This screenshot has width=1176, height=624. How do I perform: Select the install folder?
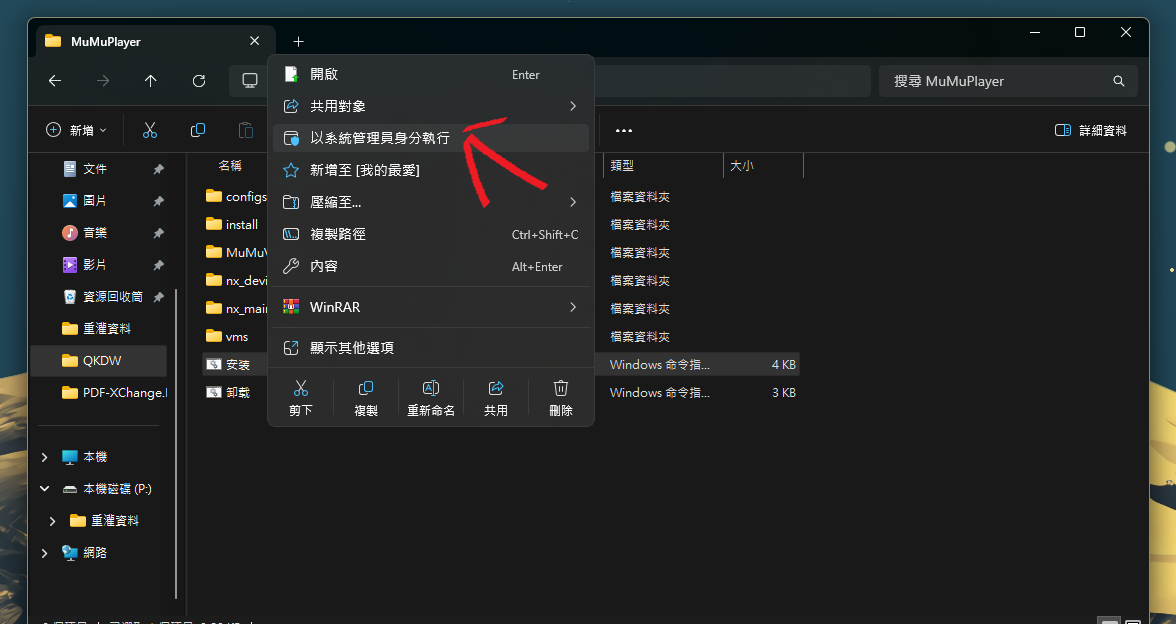[234, 224]
